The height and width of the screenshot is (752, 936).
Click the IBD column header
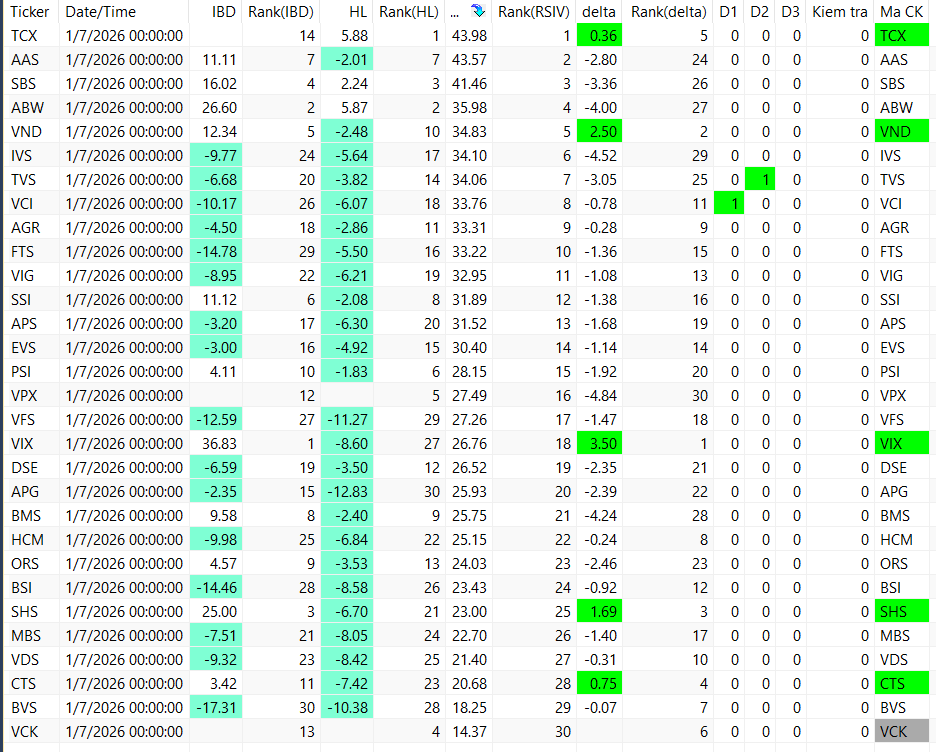pos(224,11)
